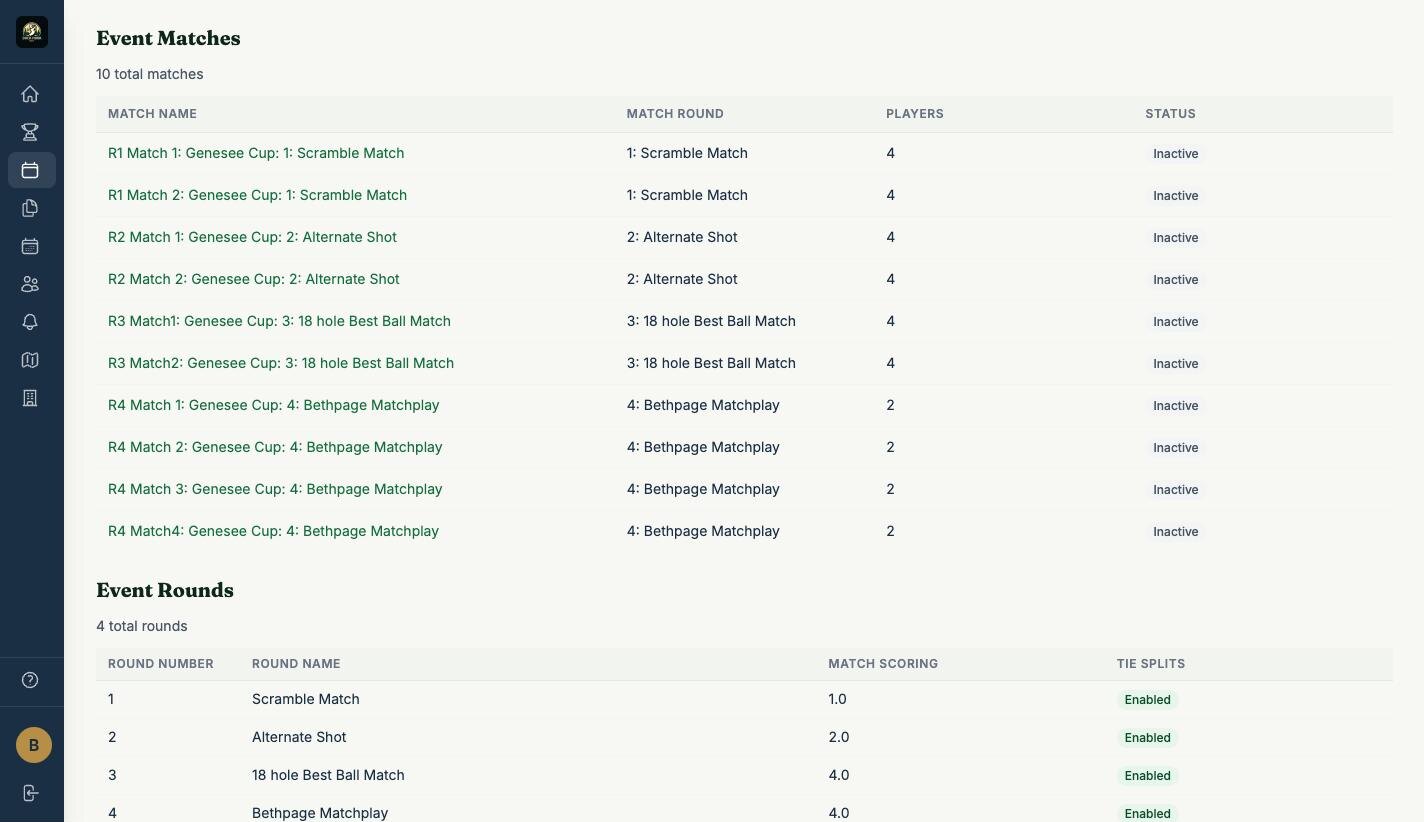Open the notifications bell icon
Viewport: 1424px width, 822px height.
[x=30, y=322]
